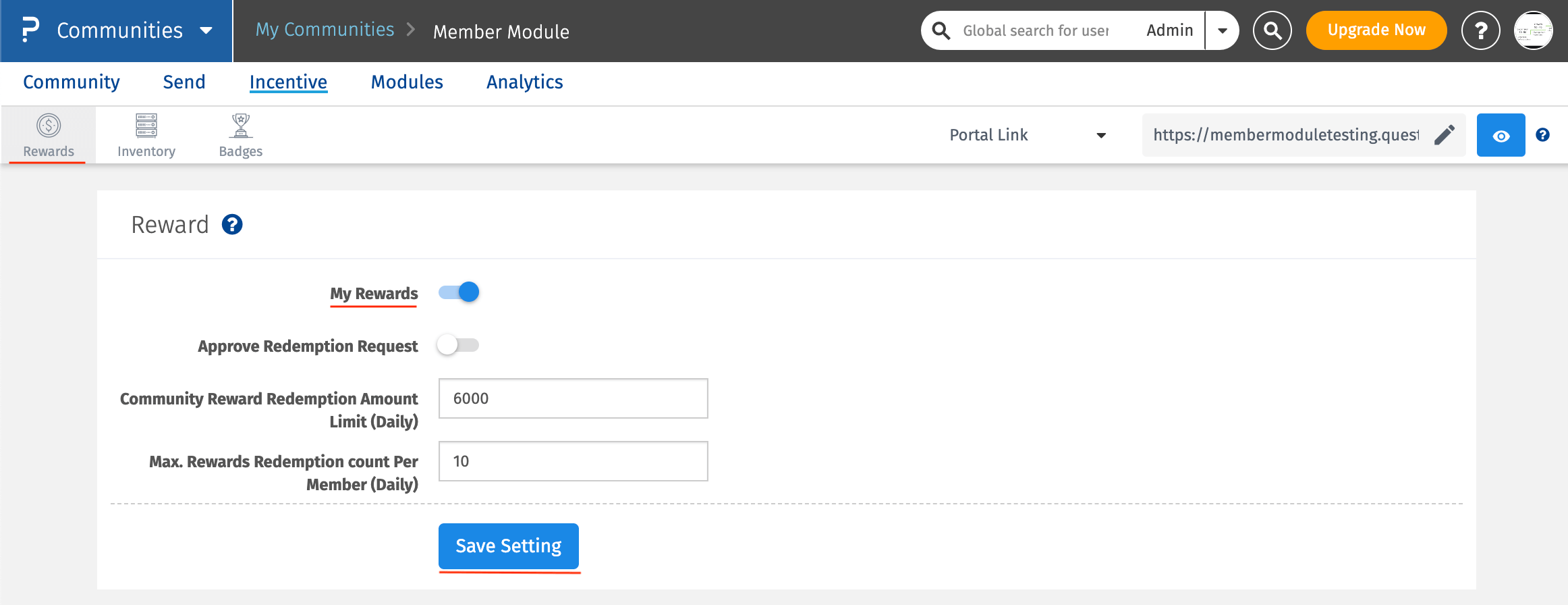Click the daily redemption amount limit field
The width and height of the screenshot is (1568, 605).
pos(573,398)
